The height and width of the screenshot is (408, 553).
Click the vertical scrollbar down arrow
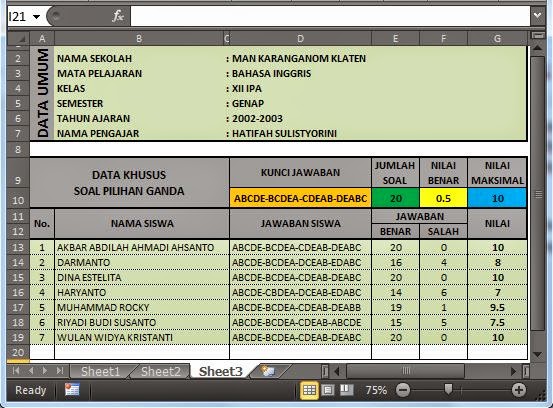tap(537, 354)
